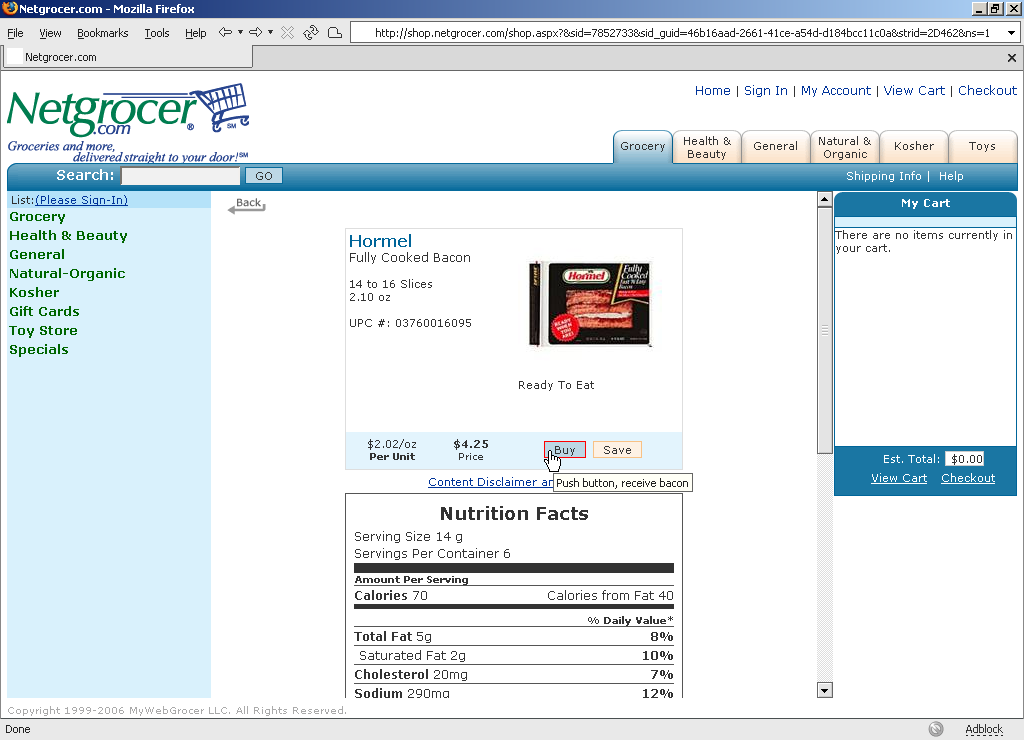Click the GO search button
Image resolution: width=1024 pixels, height=740 pixels.
(264, 176)
